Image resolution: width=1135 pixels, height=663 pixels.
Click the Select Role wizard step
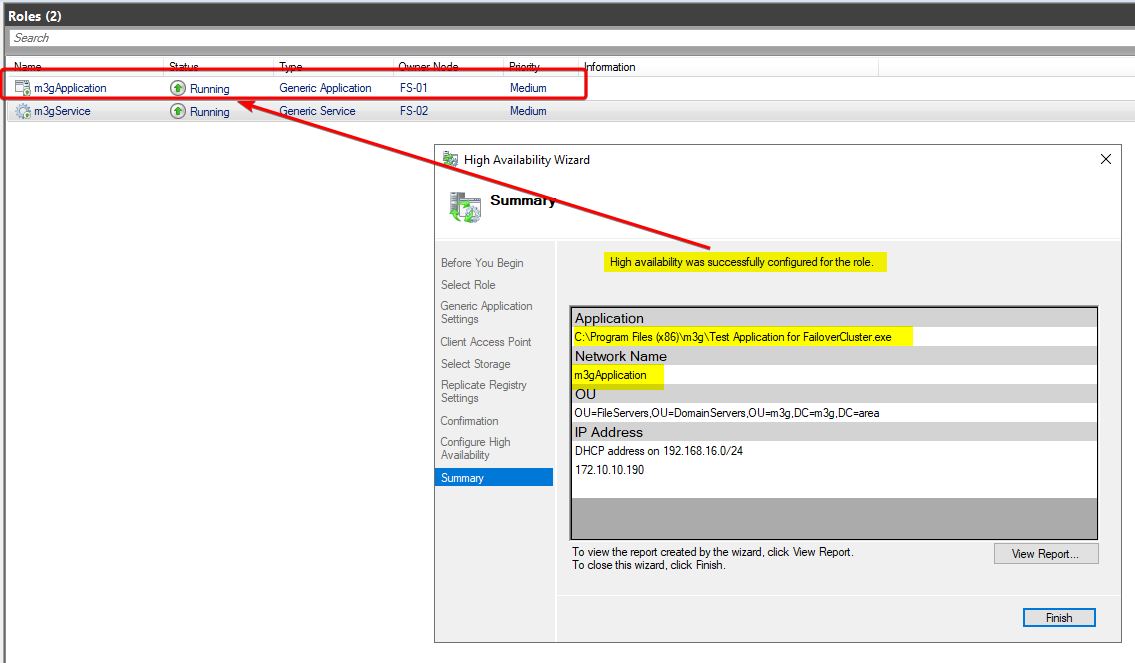(468, 284)
